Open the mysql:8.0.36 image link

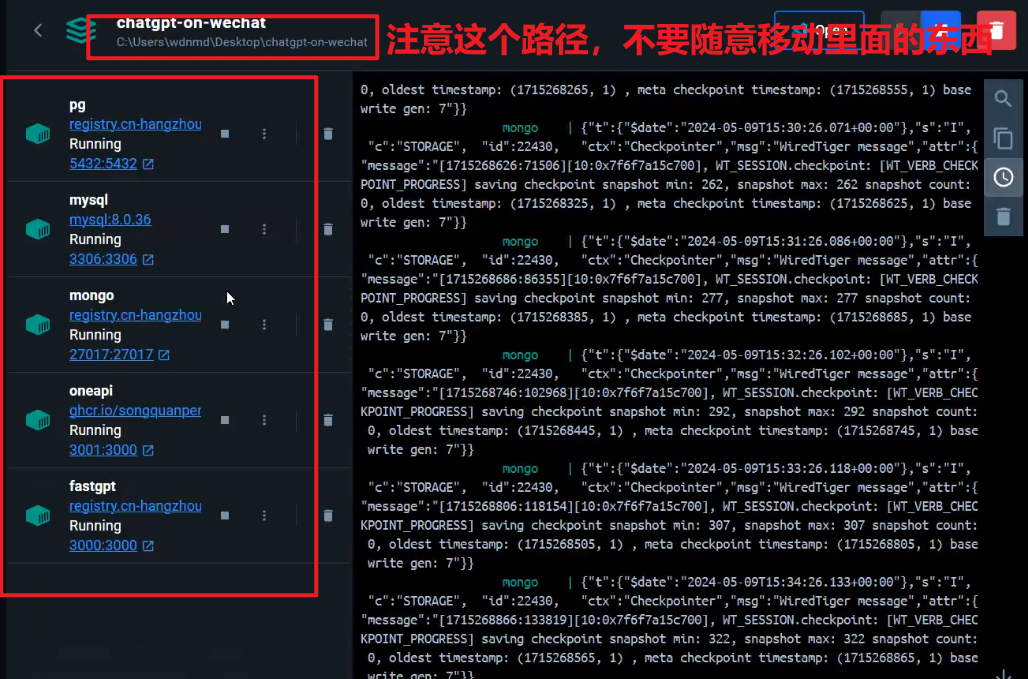coord(110,220)
